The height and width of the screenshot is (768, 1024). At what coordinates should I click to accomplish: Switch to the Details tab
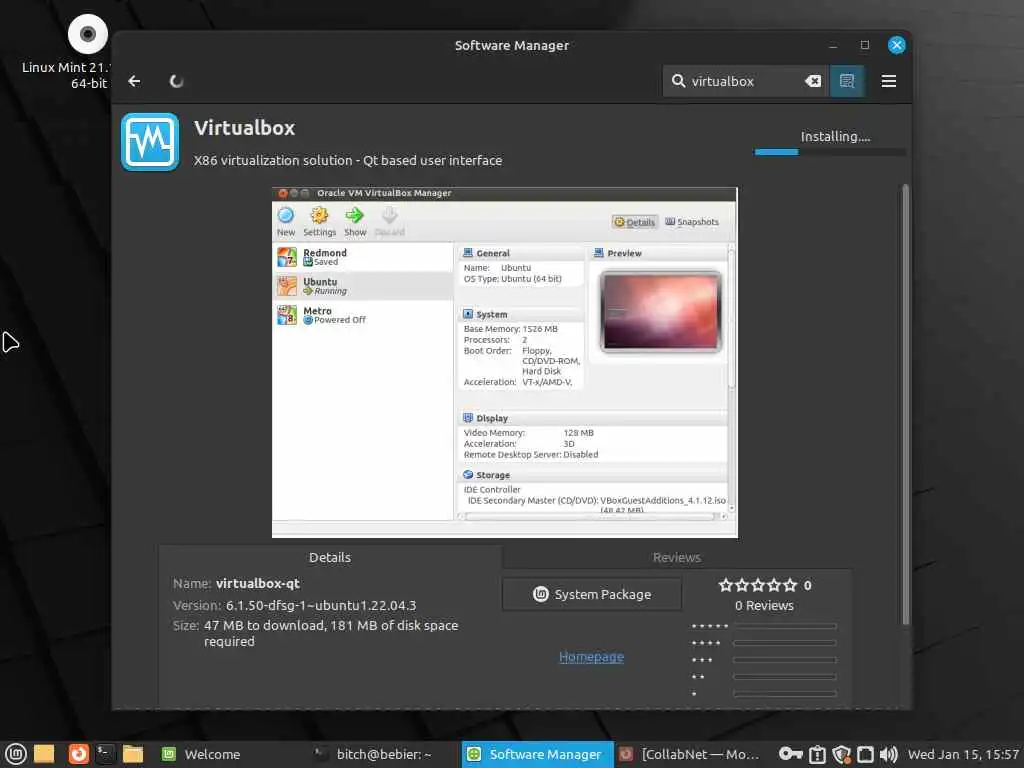point(330,557)
